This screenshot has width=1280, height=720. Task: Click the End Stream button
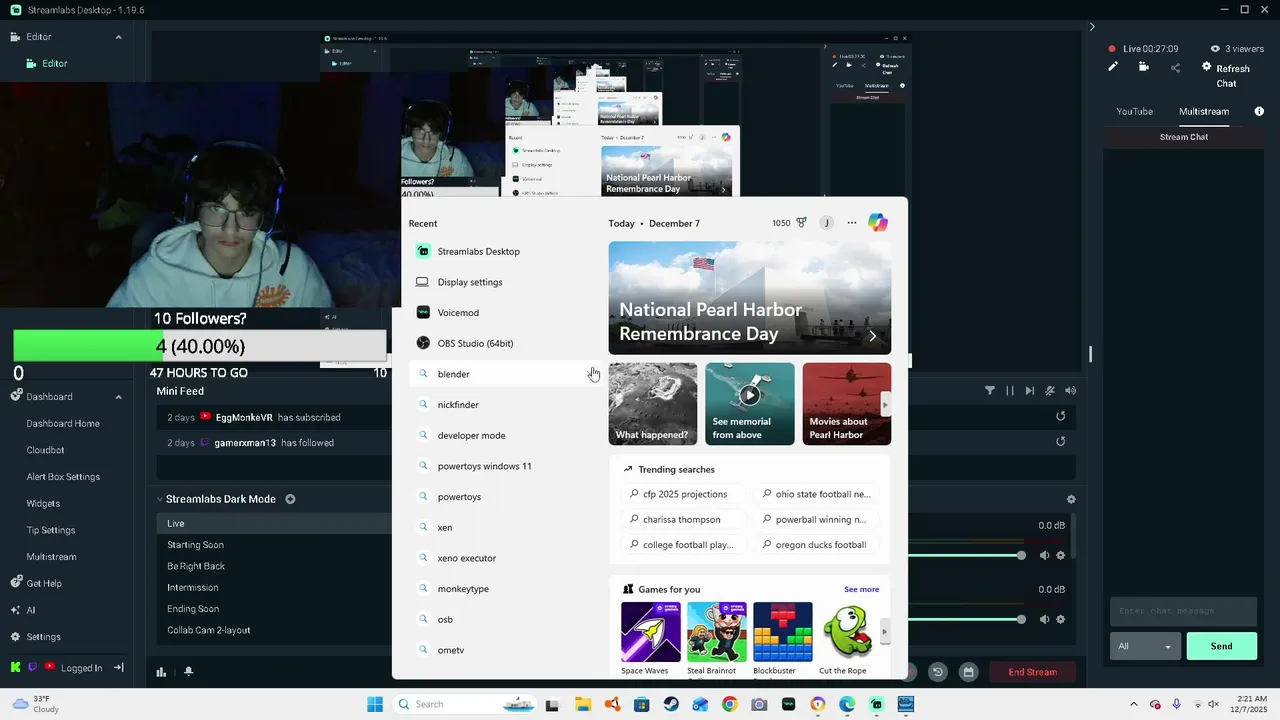pos(1032,672)
